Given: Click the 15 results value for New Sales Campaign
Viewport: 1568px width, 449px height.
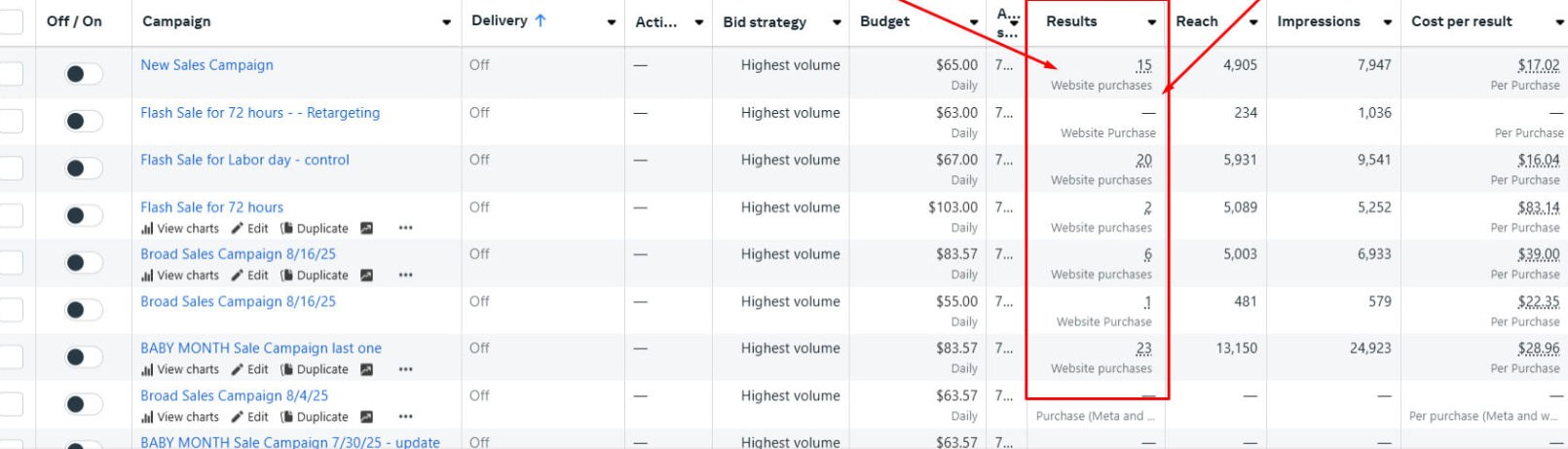Looking at the screenshot, I should pyautogui.click(x=1143, y=65).
